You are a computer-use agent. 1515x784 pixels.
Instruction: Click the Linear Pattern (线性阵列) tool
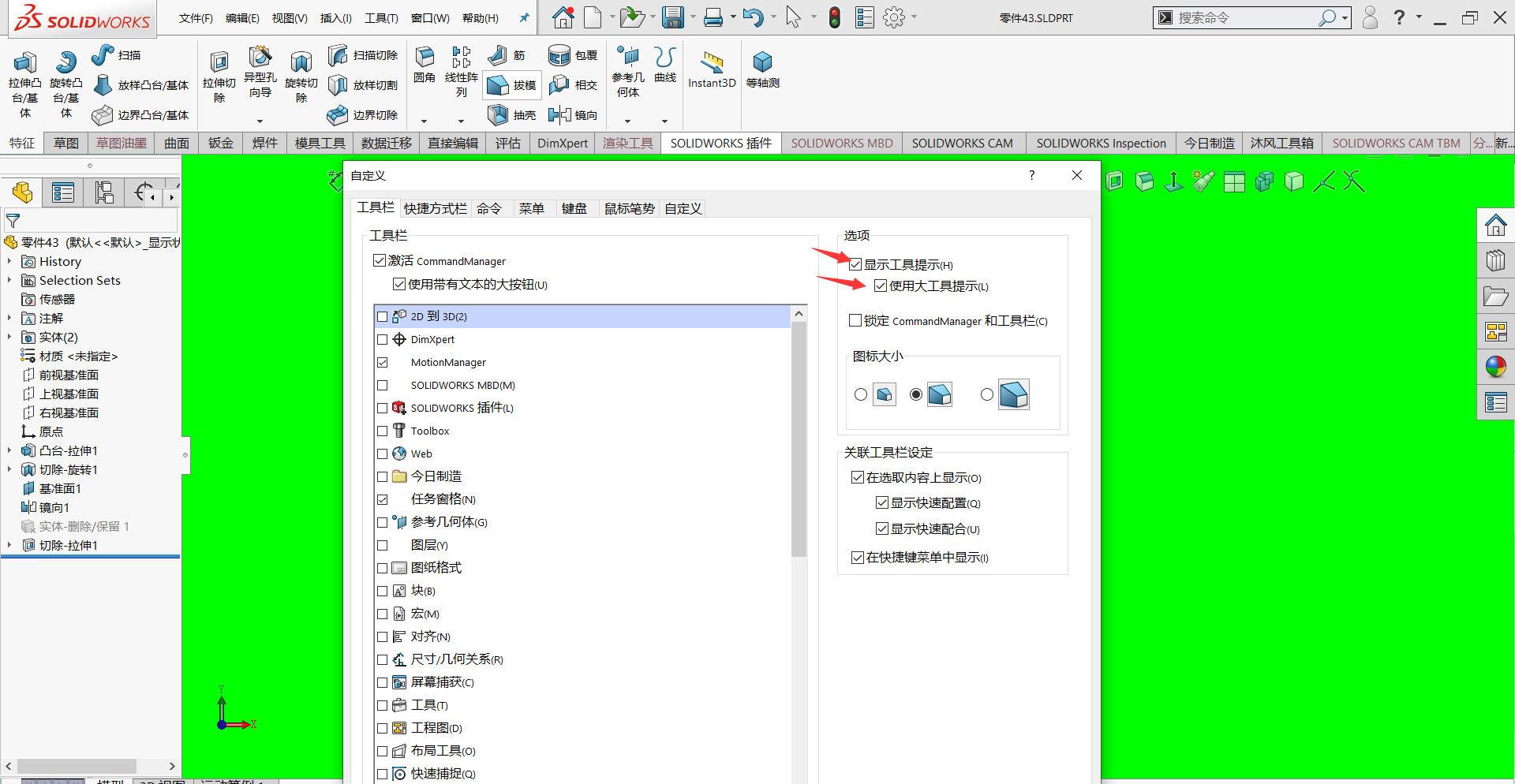pos(462,71)
